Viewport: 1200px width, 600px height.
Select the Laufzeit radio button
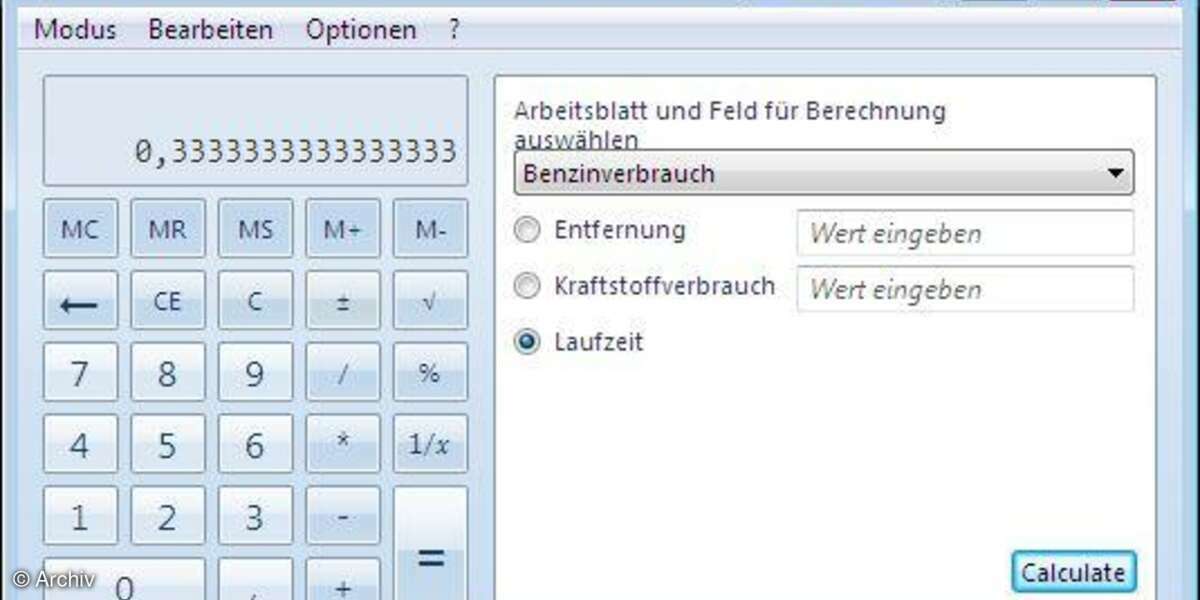coord(526,342)
